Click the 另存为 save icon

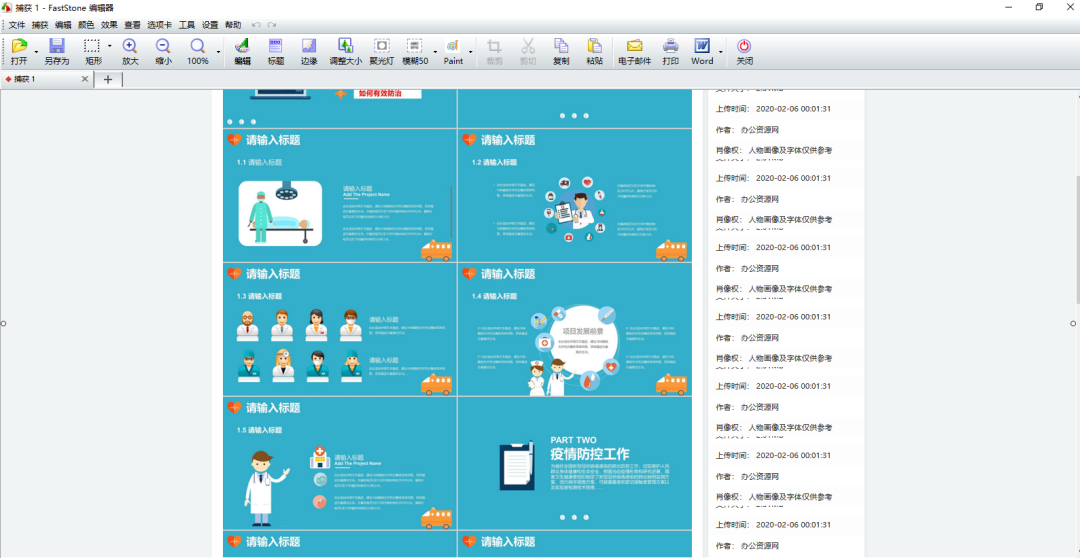pos(56,52)
